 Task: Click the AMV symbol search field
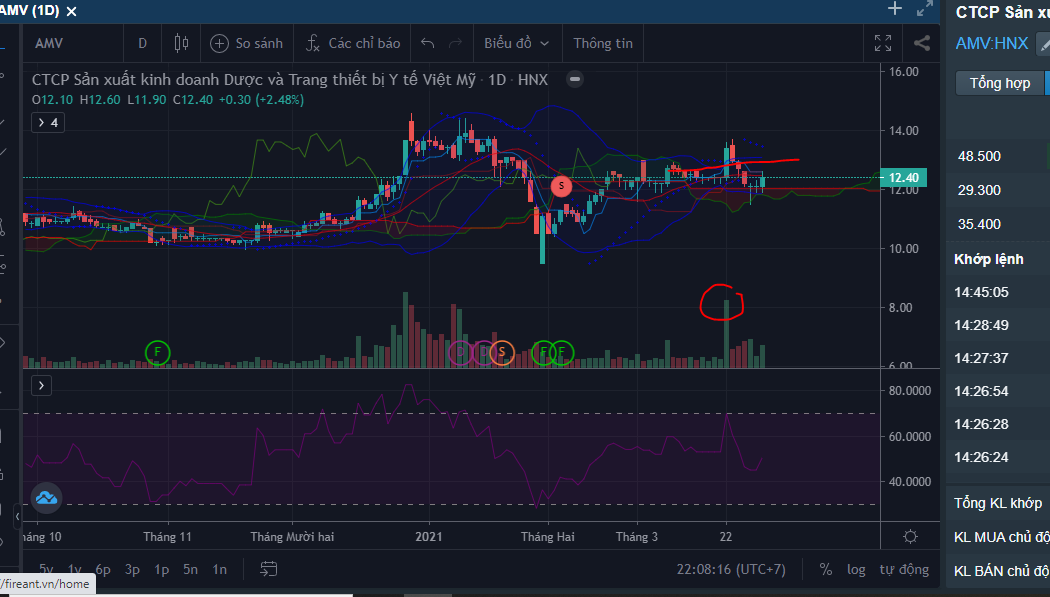(x=70, y=43)
